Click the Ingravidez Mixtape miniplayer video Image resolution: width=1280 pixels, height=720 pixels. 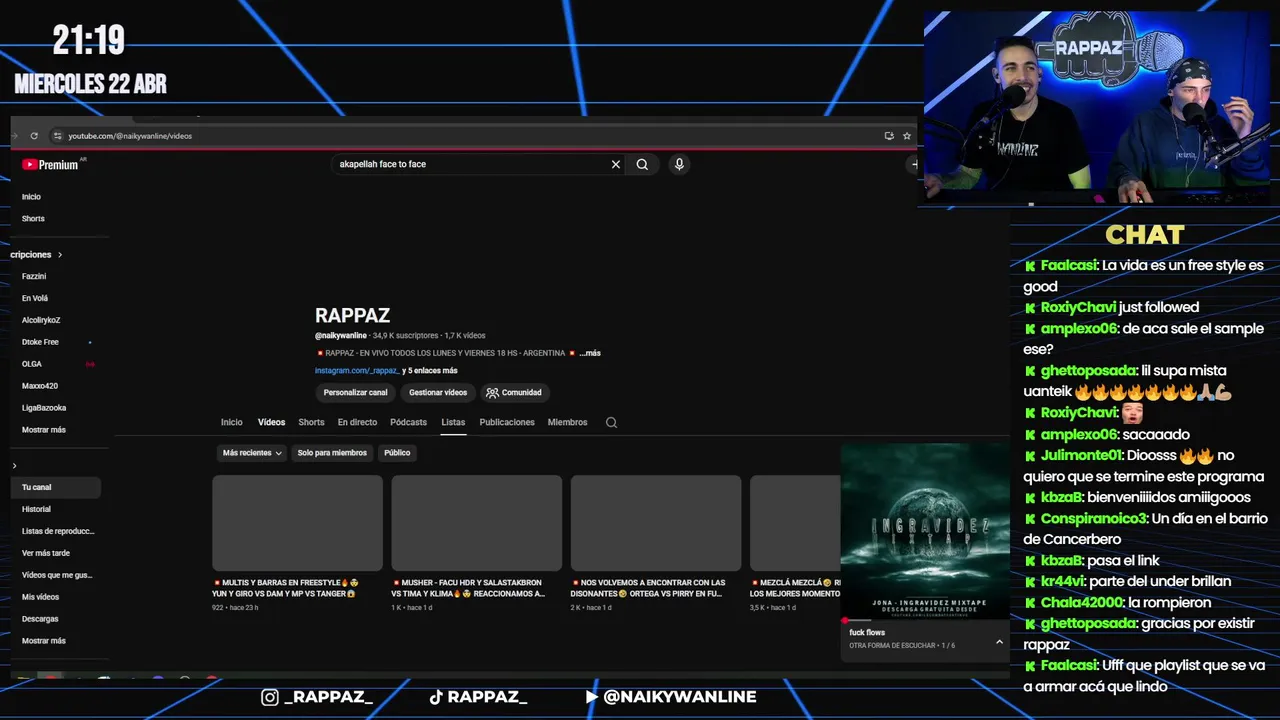[925, 532]
